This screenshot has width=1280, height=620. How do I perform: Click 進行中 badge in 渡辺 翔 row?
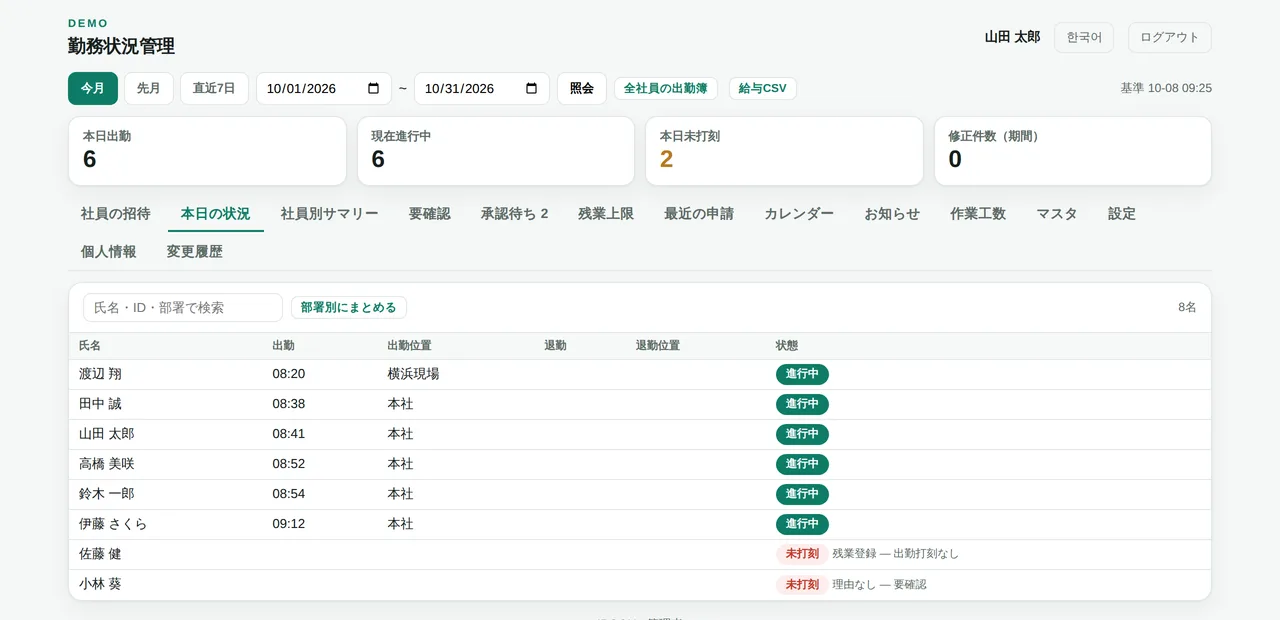[x=802, y=374]
